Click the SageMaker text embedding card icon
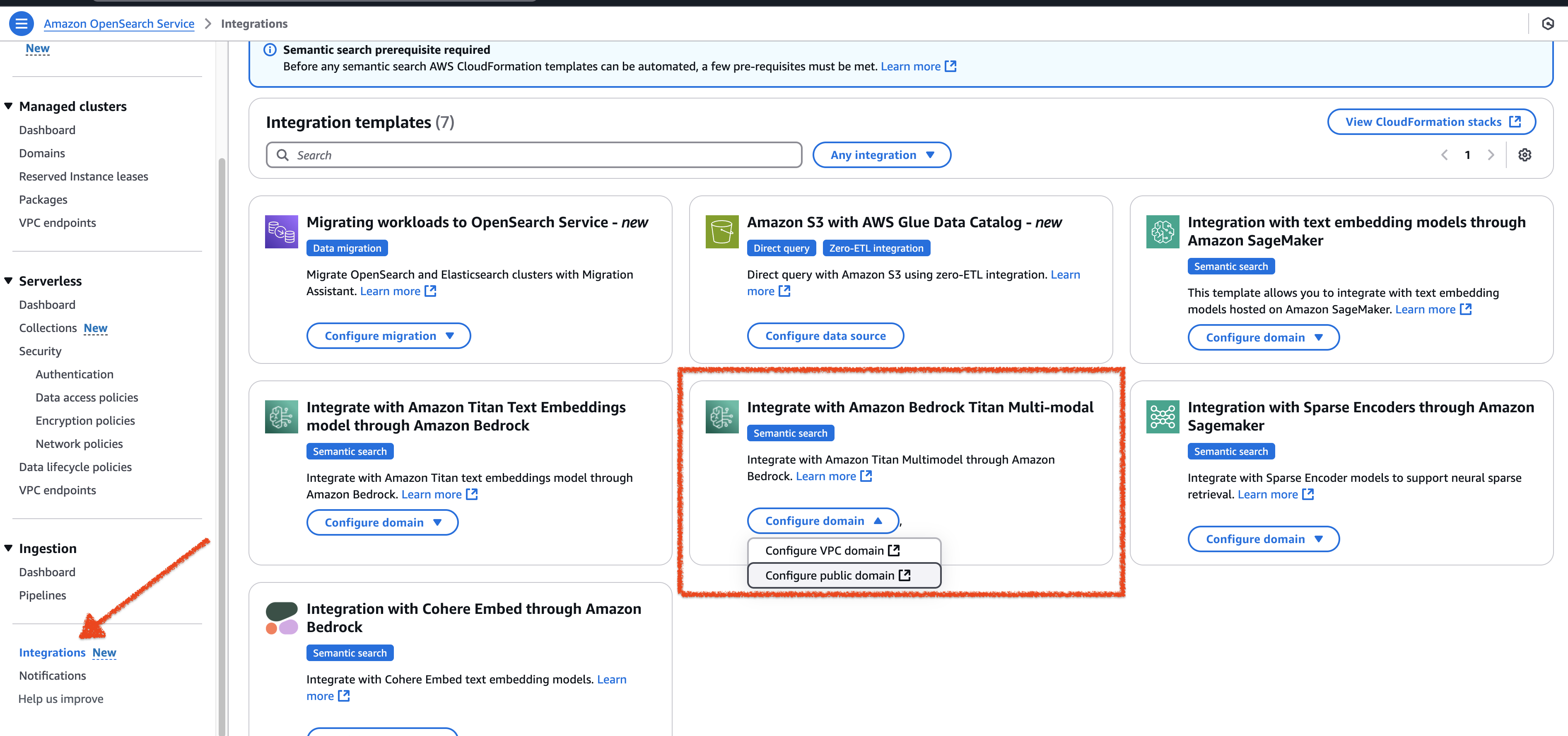The height and width of the screenshot is (736, 1568). [x=1163, y=232]
